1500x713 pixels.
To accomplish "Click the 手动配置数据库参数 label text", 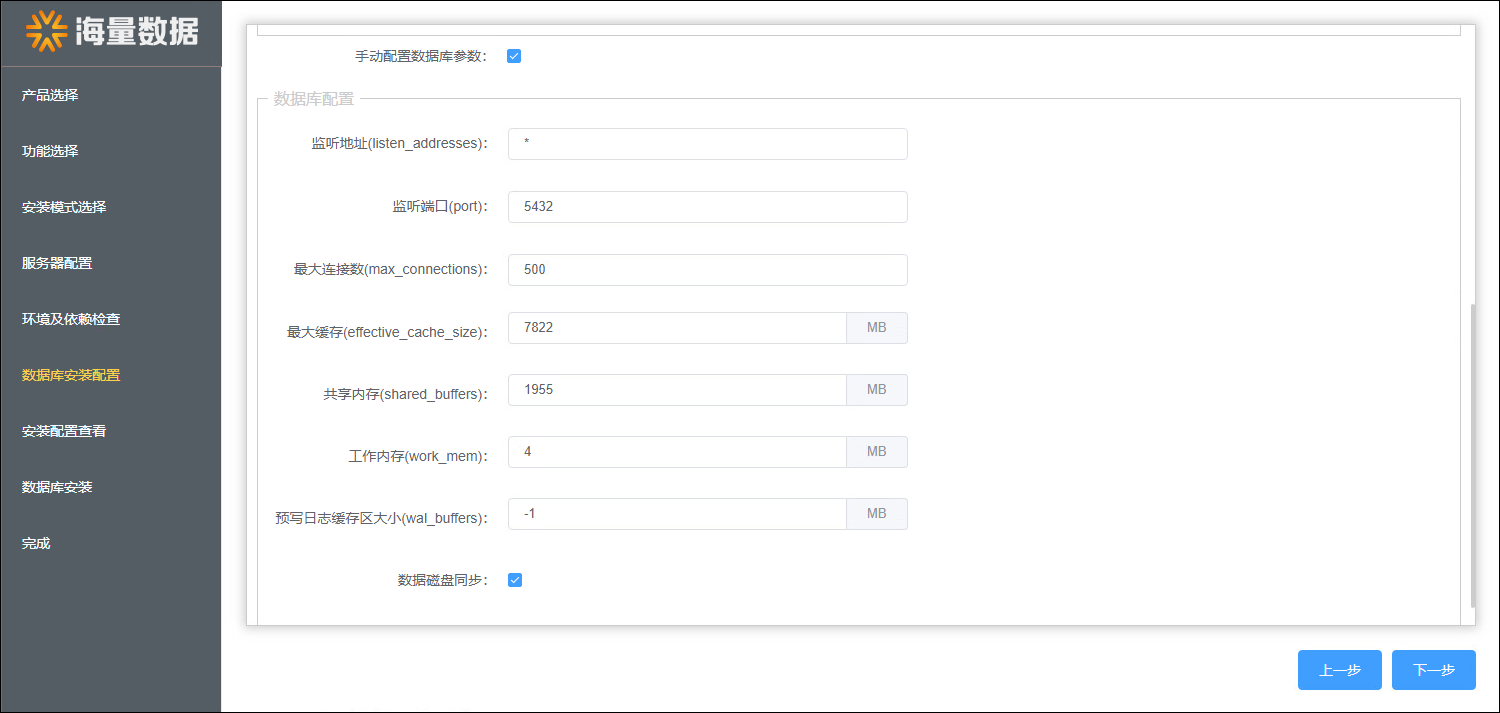I will tap(421, 56).
